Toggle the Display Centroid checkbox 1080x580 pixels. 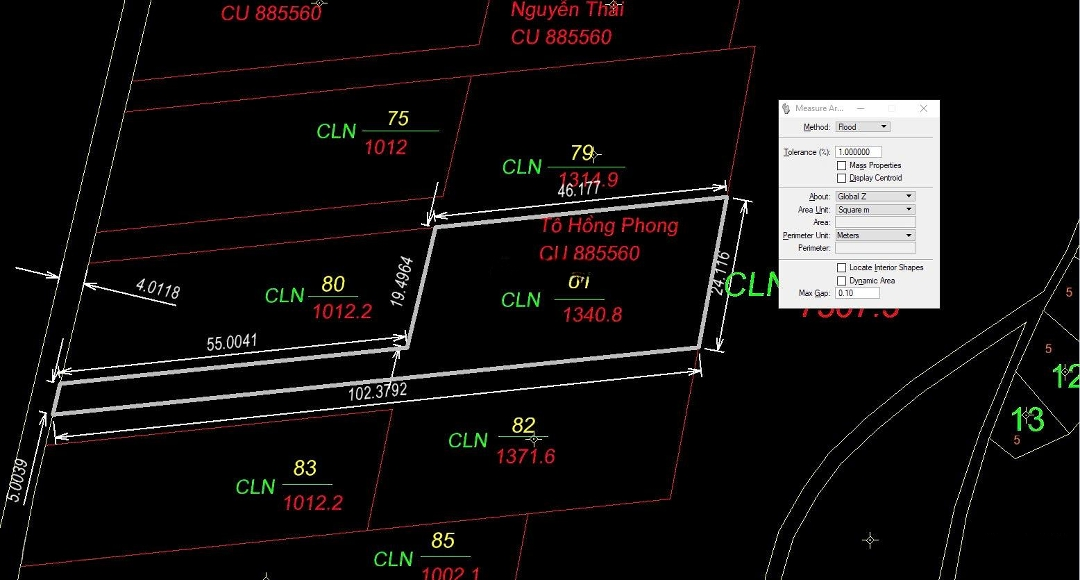(x=842, y=178)
